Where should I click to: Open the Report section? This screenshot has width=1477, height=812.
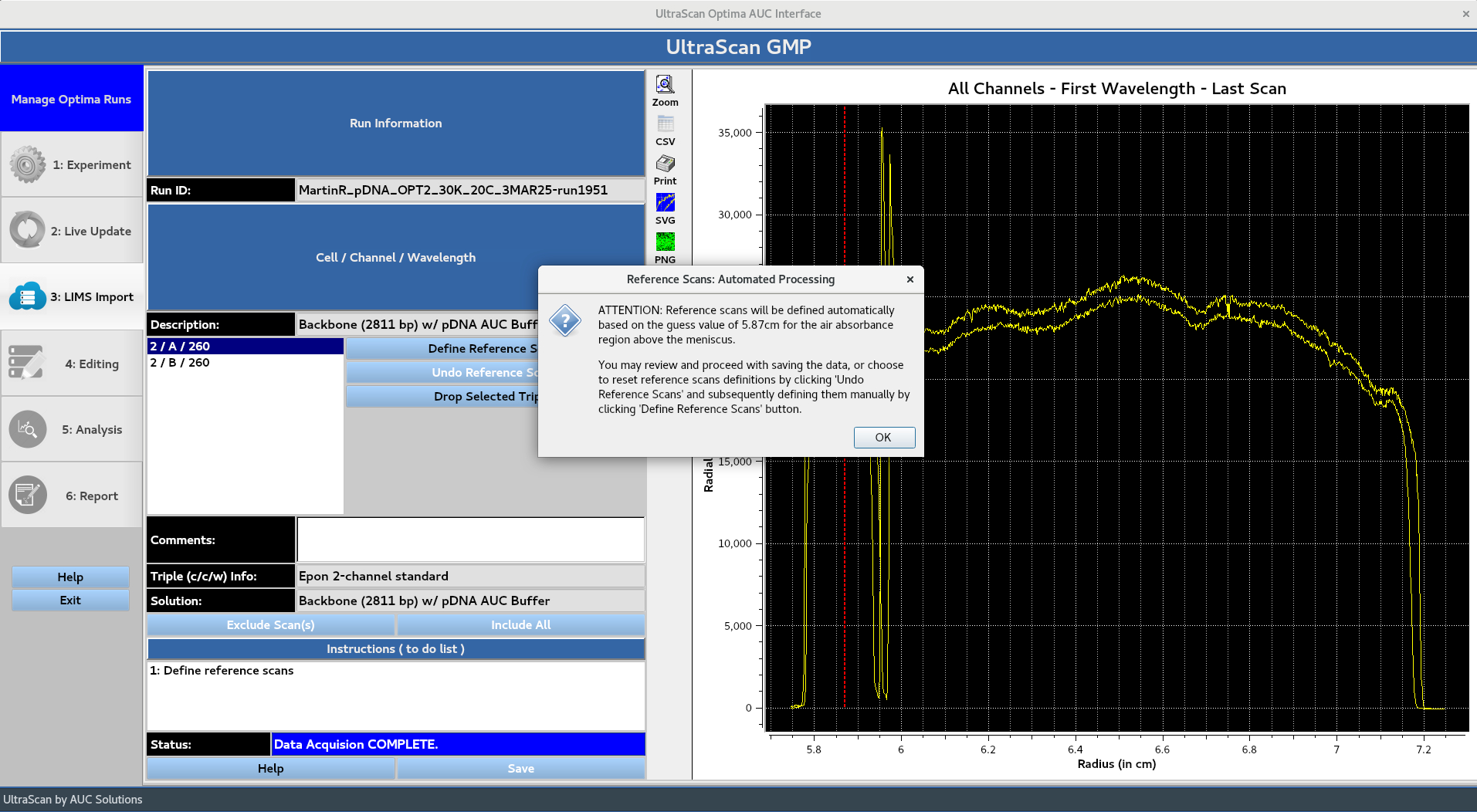(x=72, y=495)
